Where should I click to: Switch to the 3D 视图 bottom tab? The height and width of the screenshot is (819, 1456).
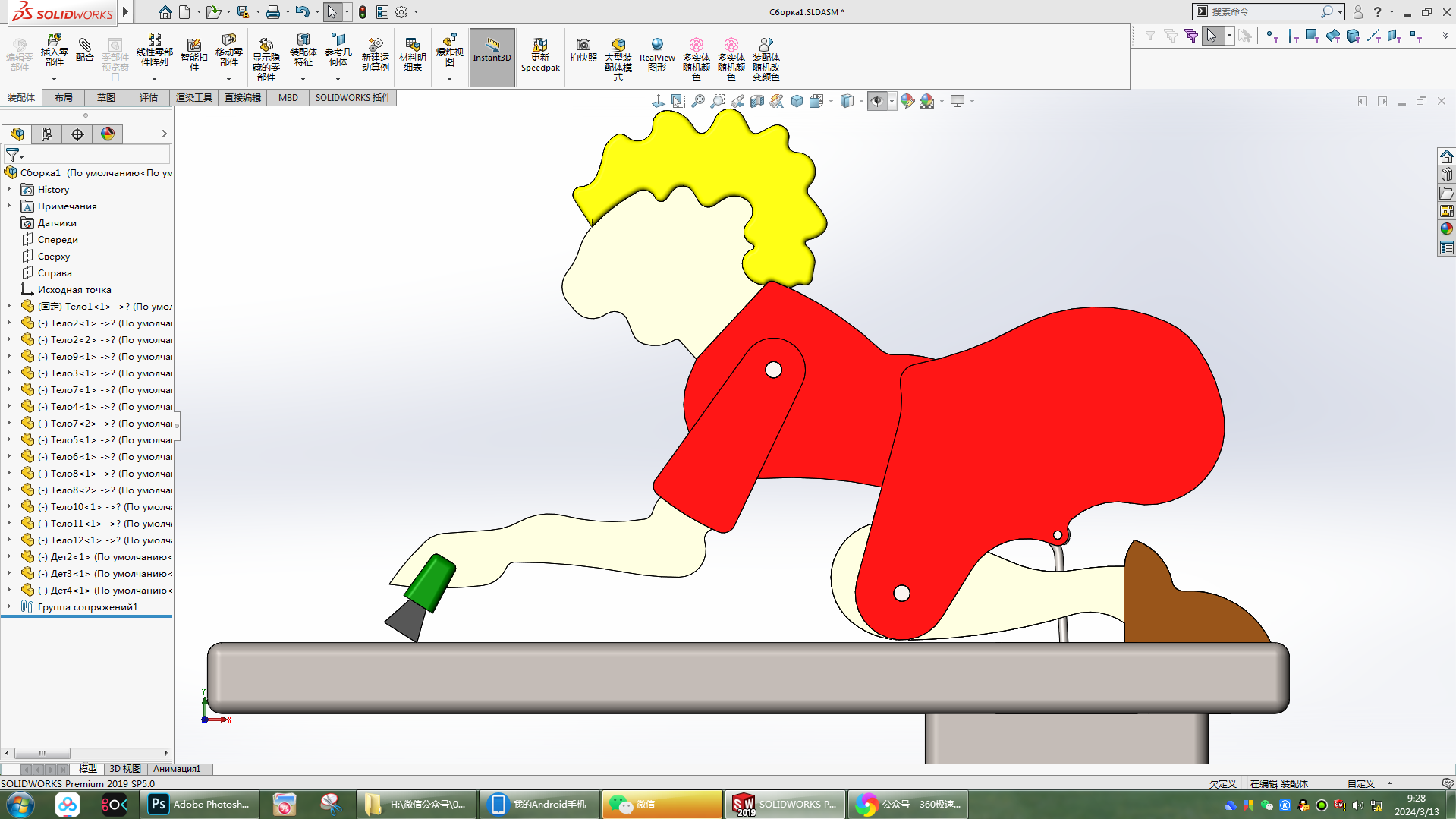click(125, 769)
